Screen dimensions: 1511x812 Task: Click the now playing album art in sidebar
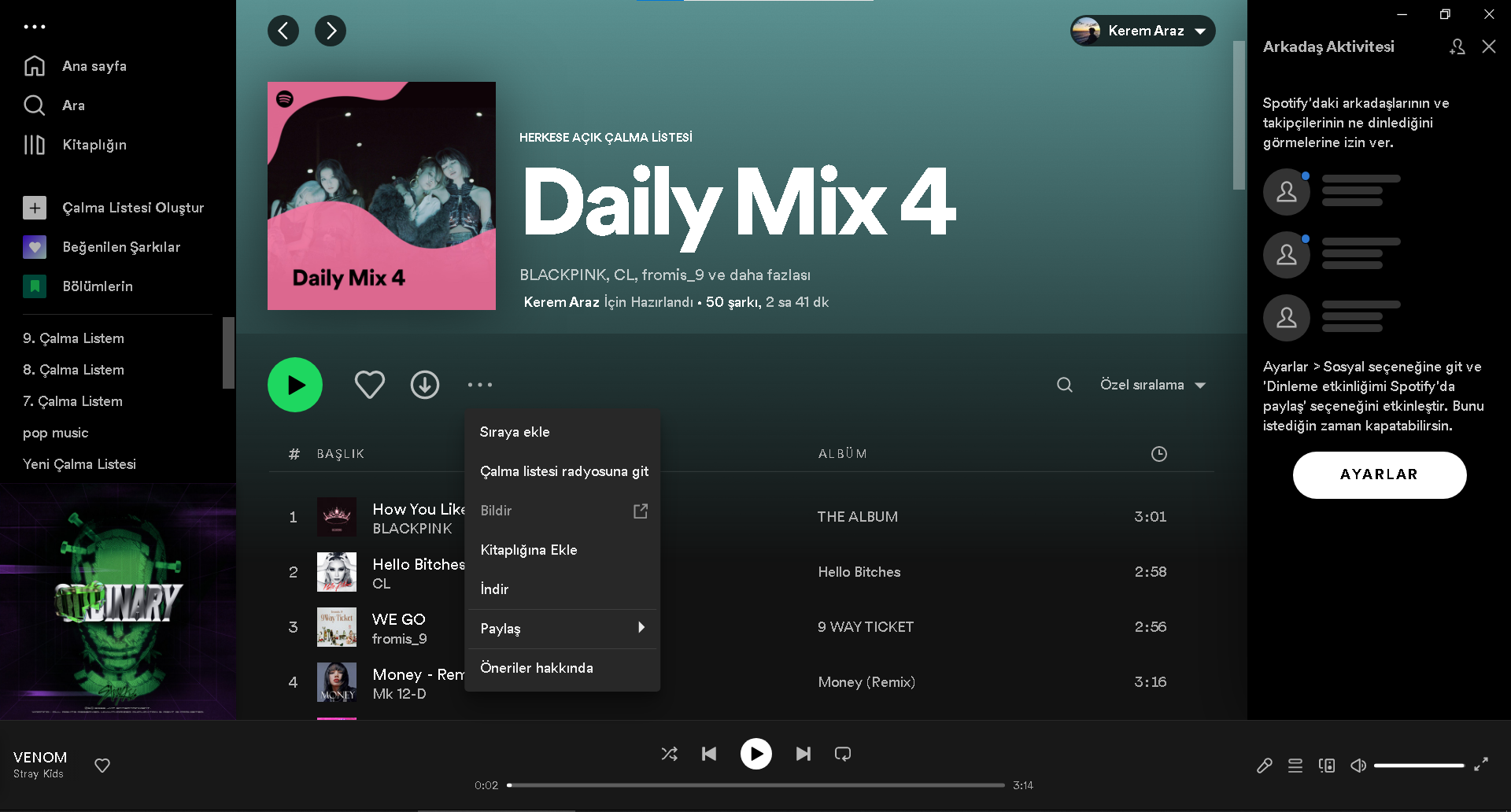coord(118,602)
